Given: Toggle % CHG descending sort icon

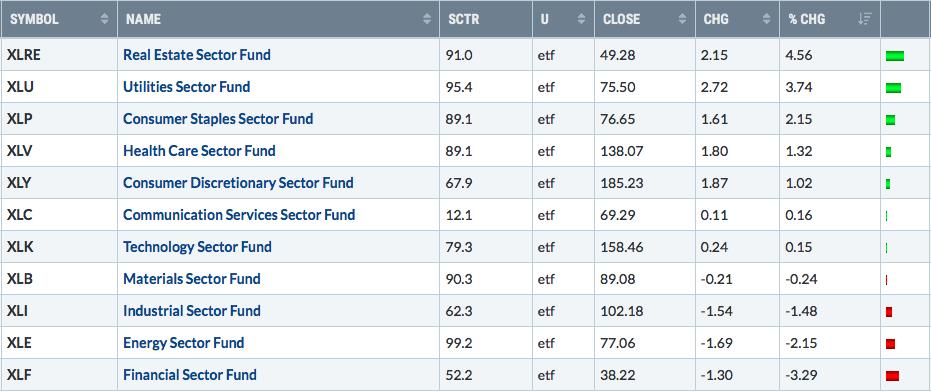Looking at the screenshot, I should pyautogui.click(x=864, y=19).
